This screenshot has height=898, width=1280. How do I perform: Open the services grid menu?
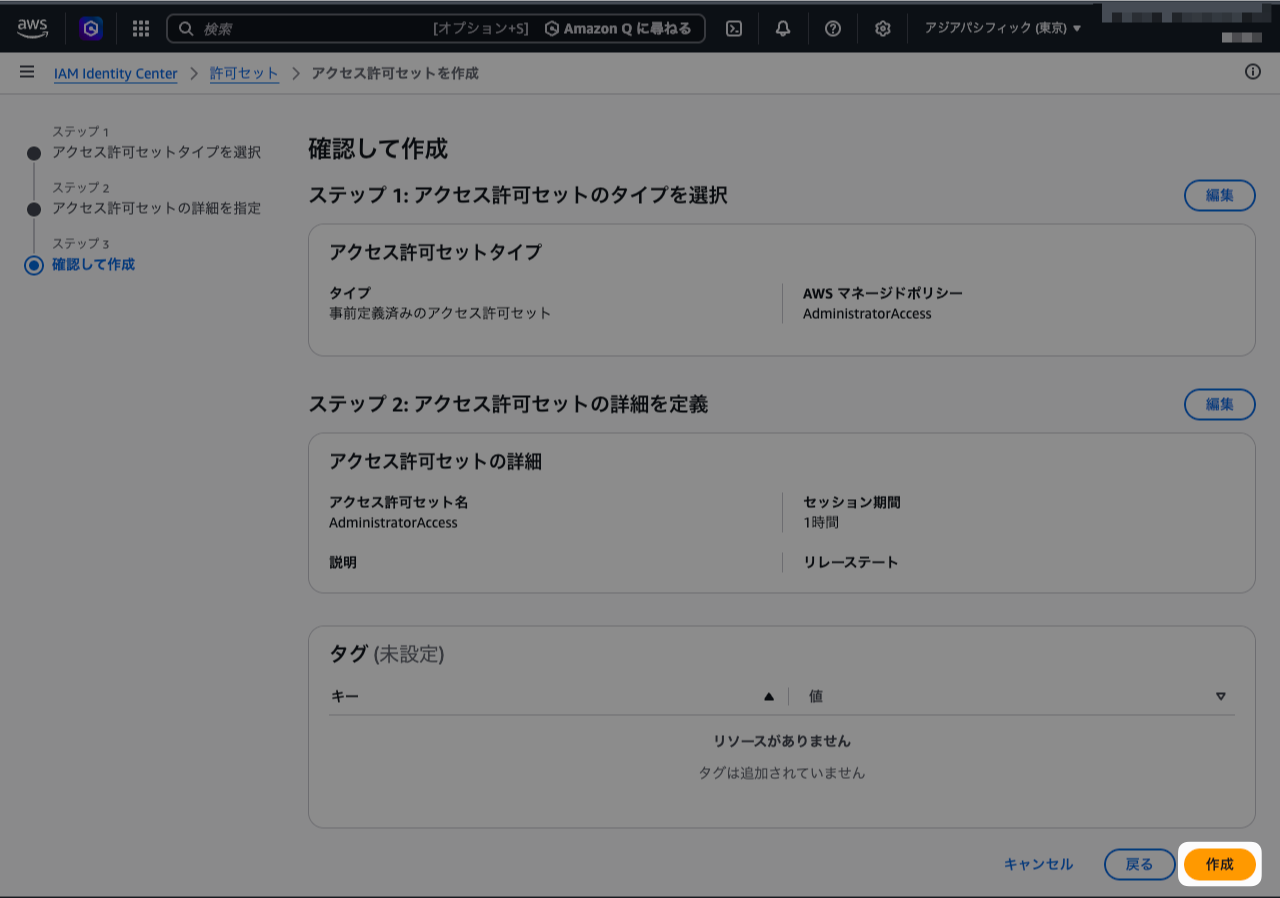click(x=141, y=28)
